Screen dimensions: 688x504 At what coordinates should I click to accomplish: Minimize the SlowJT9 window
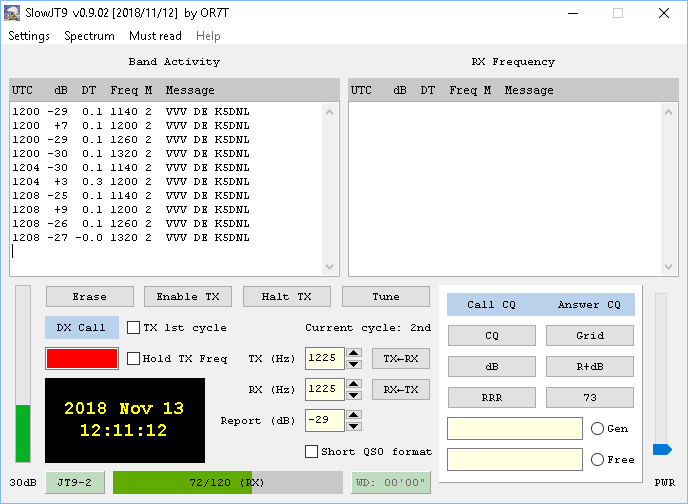573,13
